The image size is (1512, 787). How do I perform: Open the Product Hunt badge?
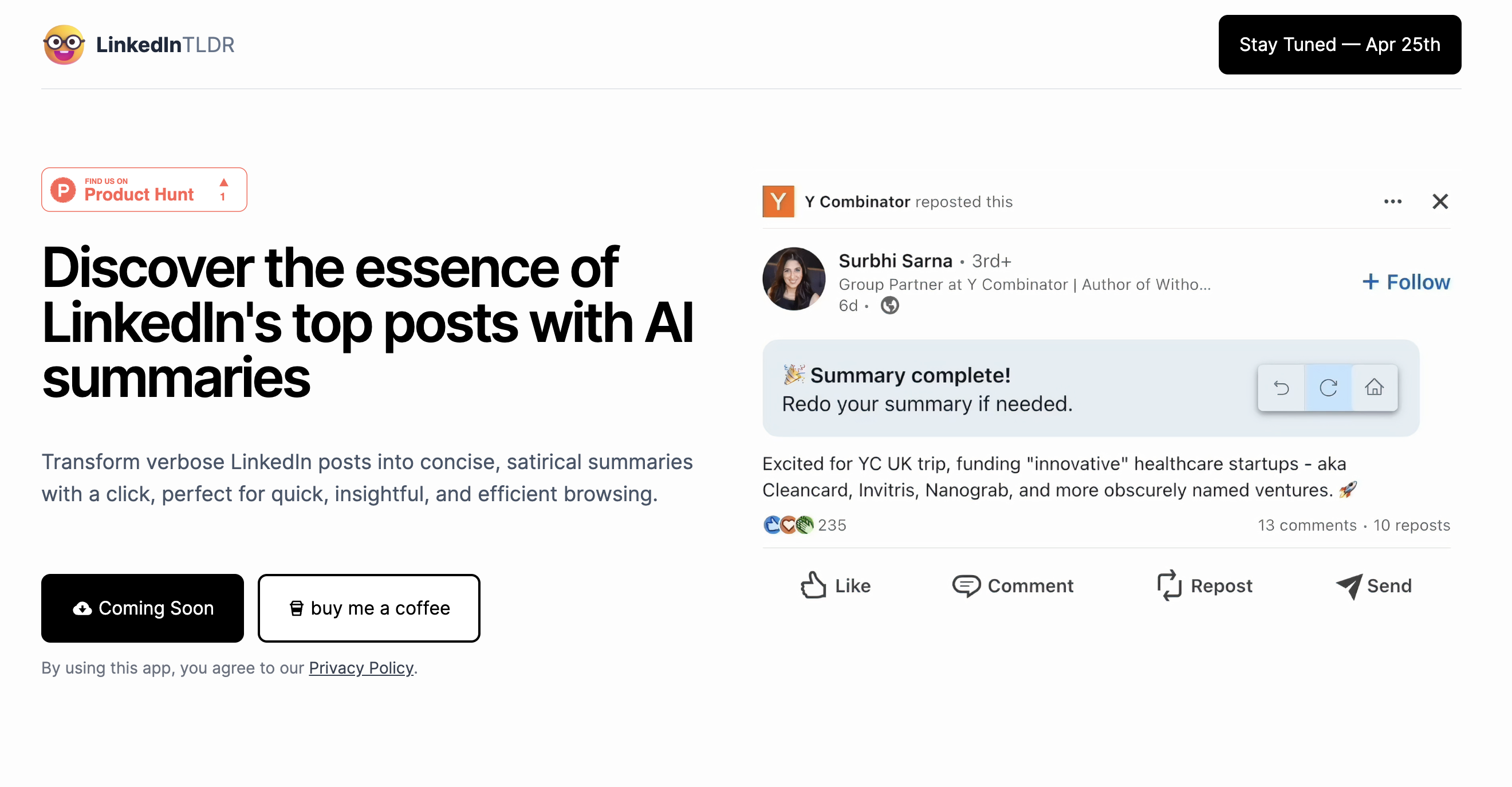point(144,190)
